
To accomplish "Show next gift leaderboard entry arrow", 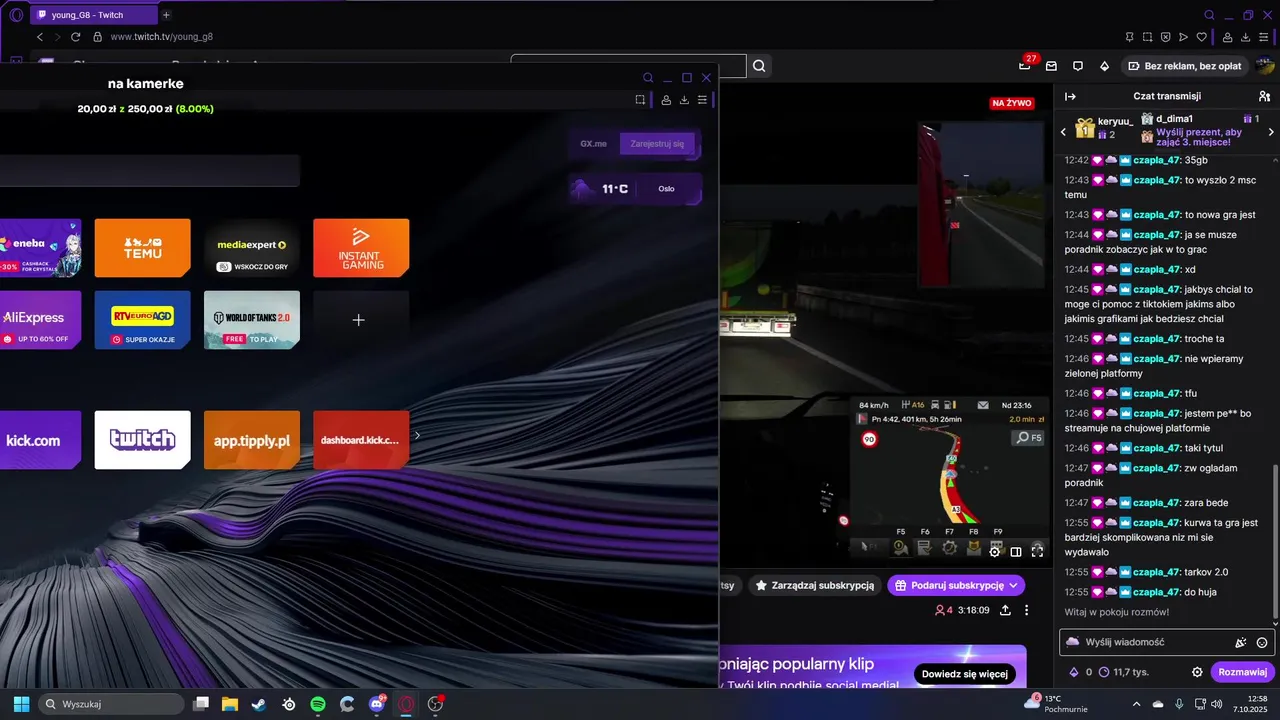I will (x=1271, y=131).
